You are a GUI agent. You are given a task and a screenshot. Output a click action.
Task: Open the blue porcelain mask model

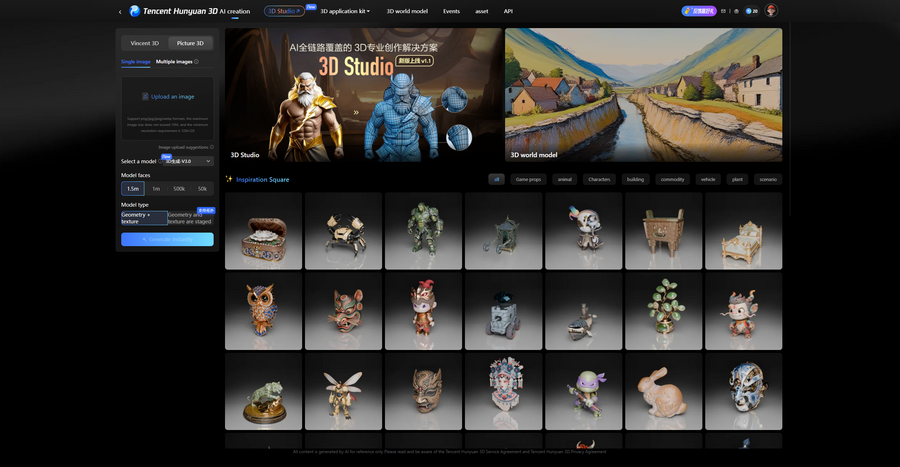(743, 391)
